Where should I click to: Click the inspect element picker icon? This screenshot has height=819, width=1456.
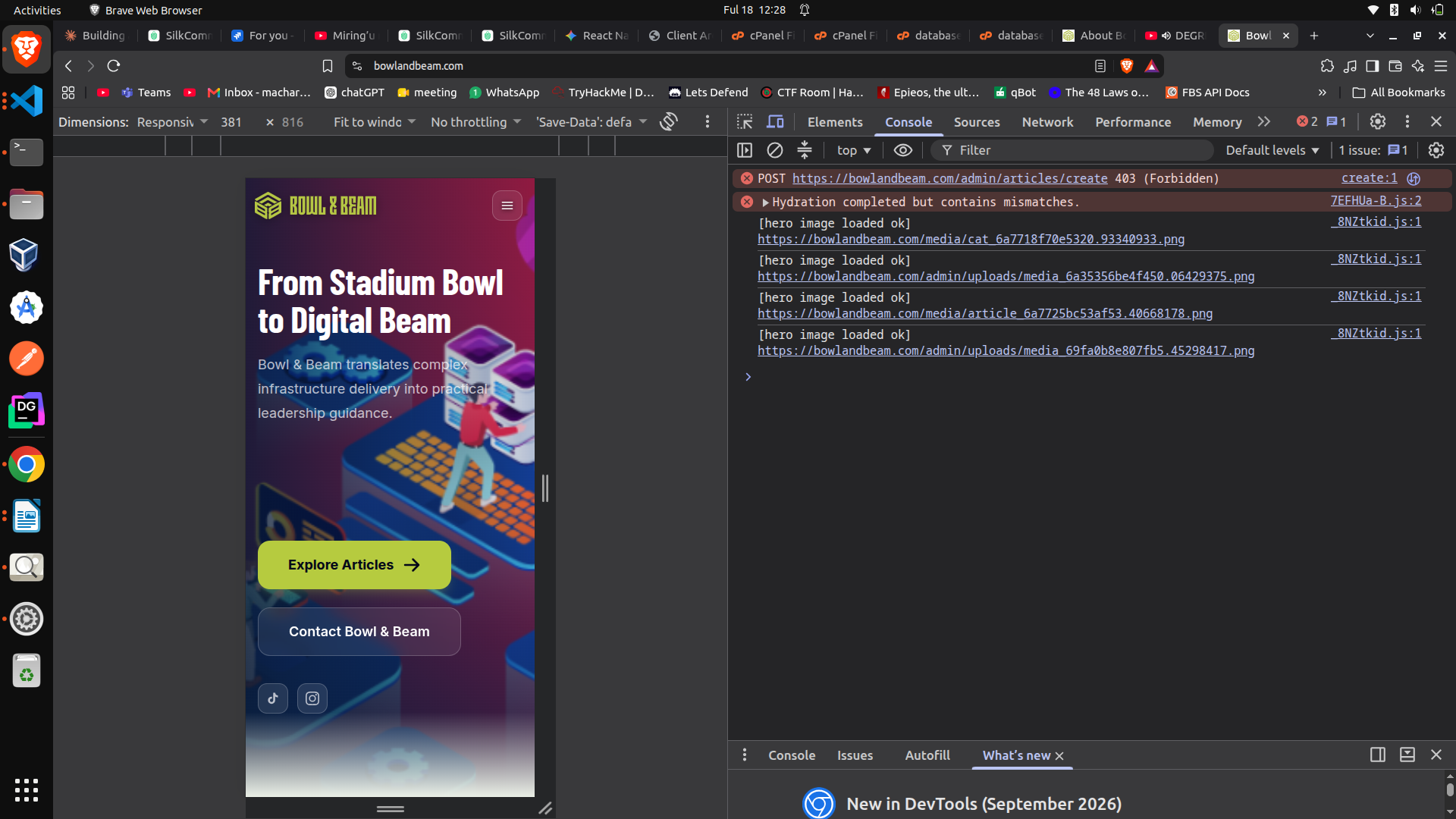(x=745, y=121)
